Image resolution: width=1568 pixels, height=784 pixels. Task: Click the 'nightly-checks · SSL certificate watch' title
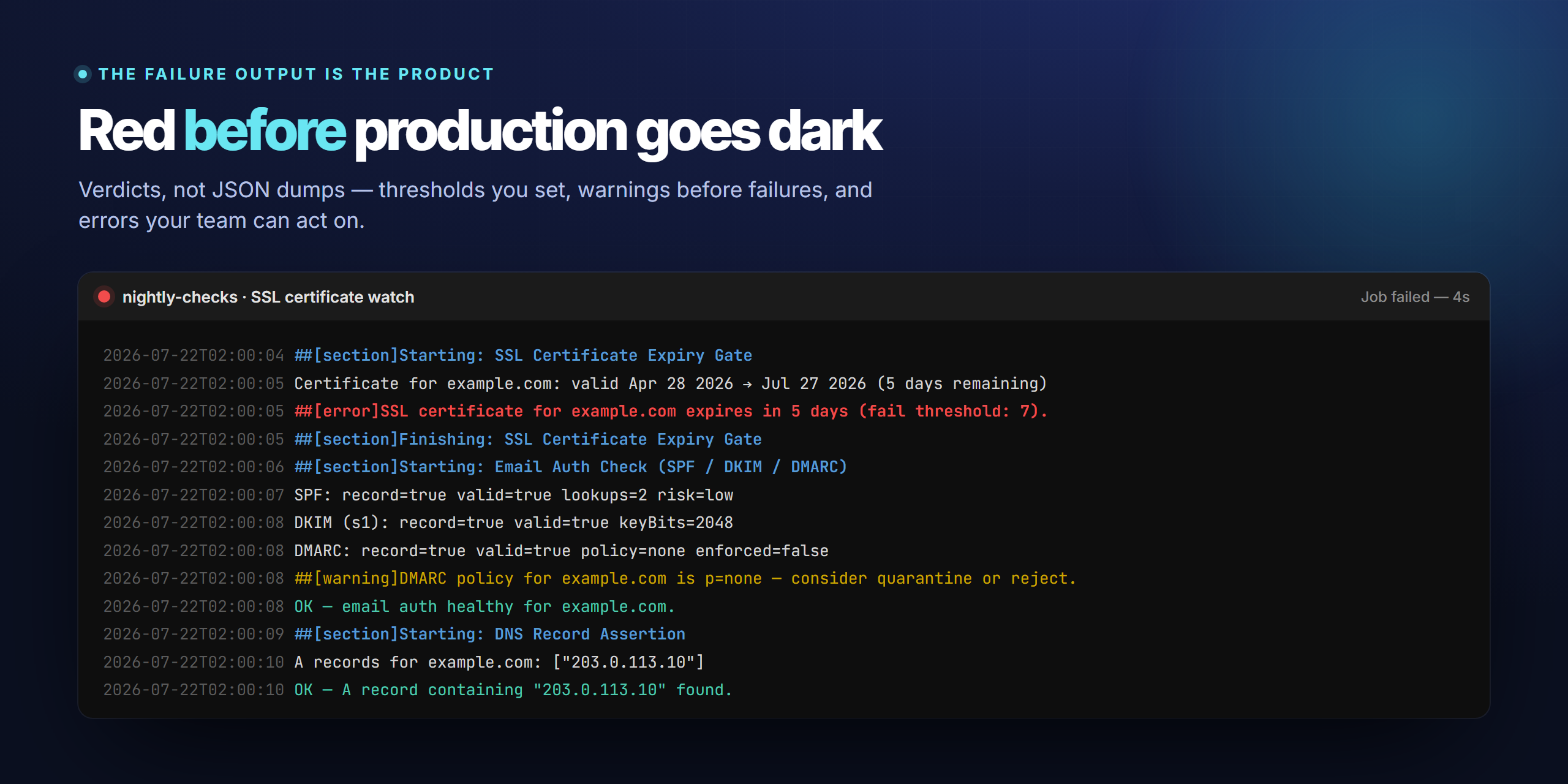(x=268, y=297)
